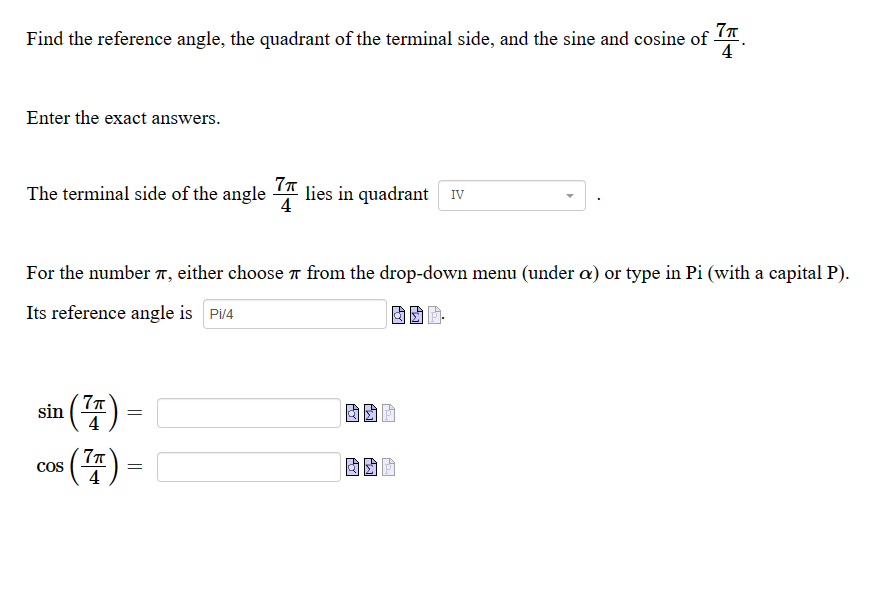This screenshot has width=888, height=608.
Task: Preview the reference angle entry
Action: click(398, 315)
